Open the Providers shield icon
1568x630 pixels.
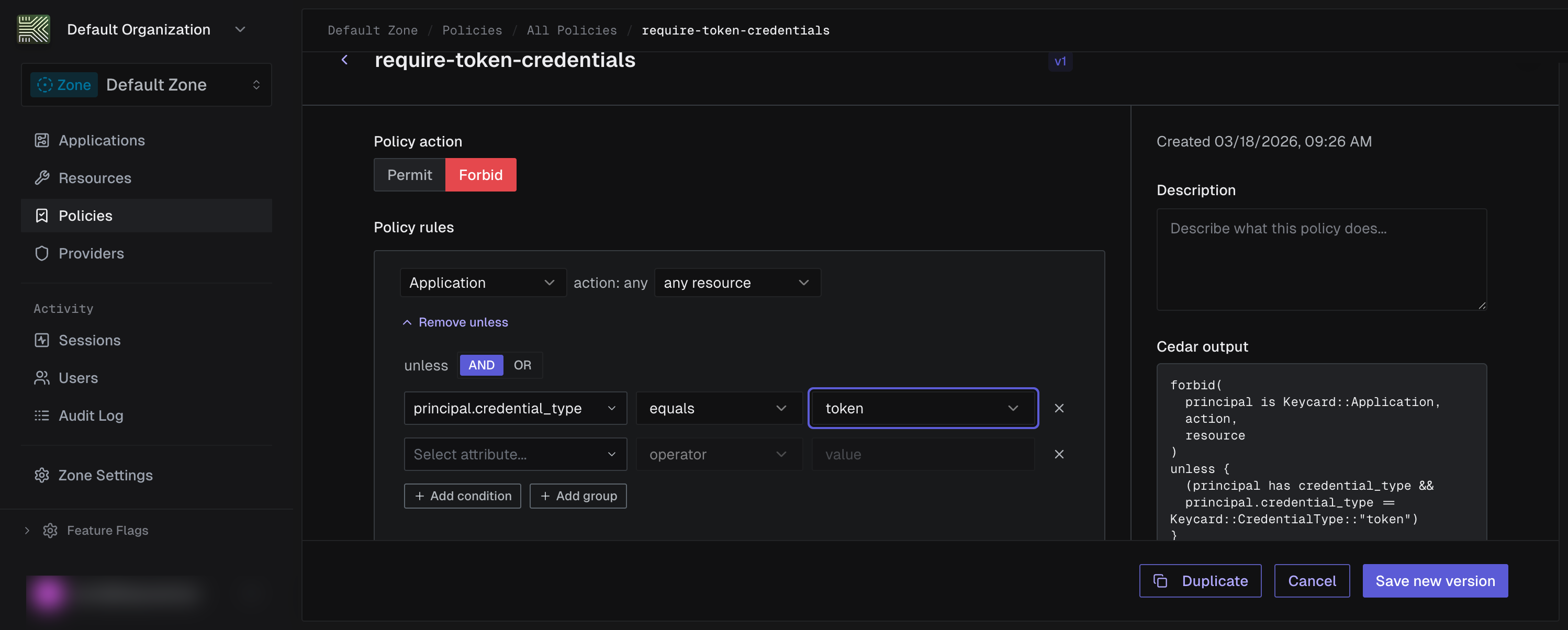(x=41, y=253)
